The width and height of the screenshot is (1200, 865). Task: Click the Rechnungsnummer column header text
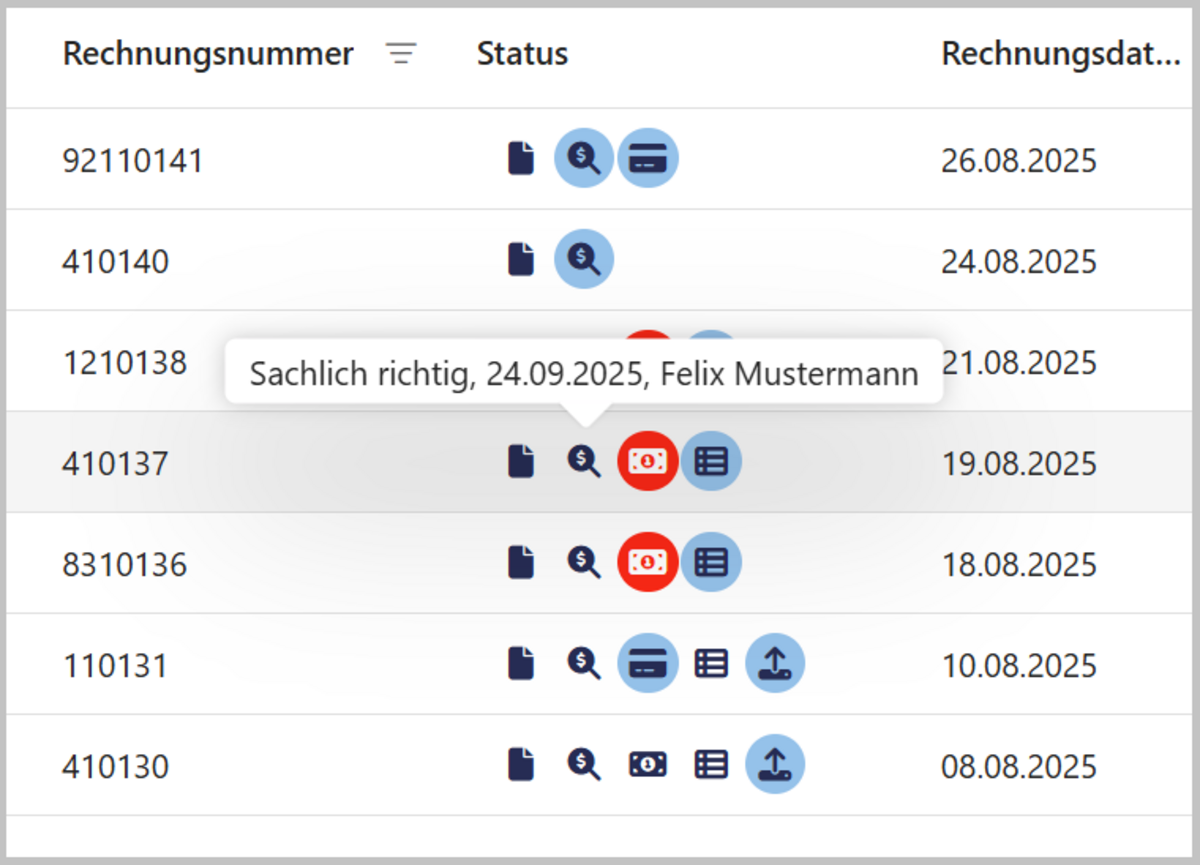tap(207, 54)
